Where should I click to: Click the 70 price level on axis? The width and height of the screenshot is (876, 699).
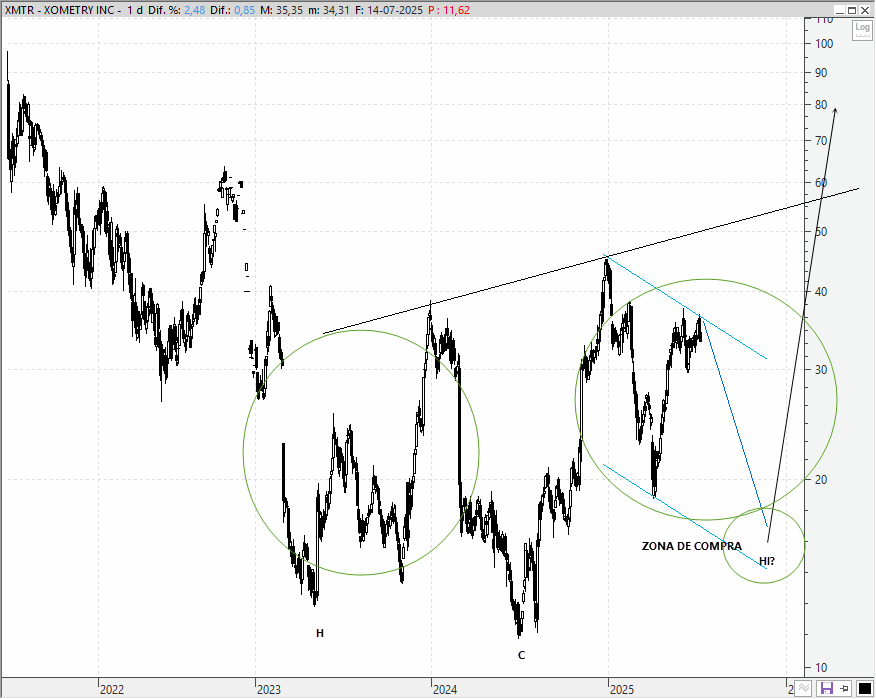tap(821, 140)
